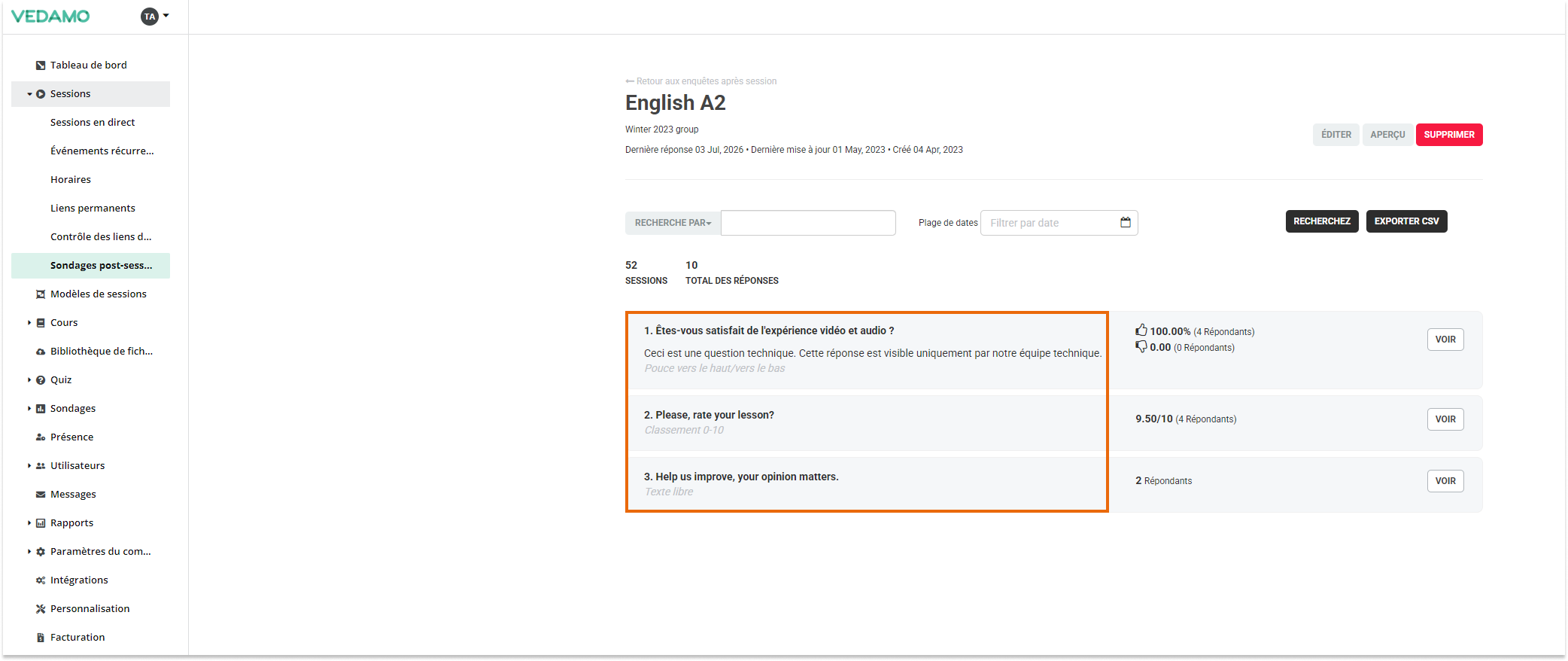The height and width of the screenshot is (661, 1568).
Task: Click the SUPPRIMER button
Action: tap(1449, 135)
